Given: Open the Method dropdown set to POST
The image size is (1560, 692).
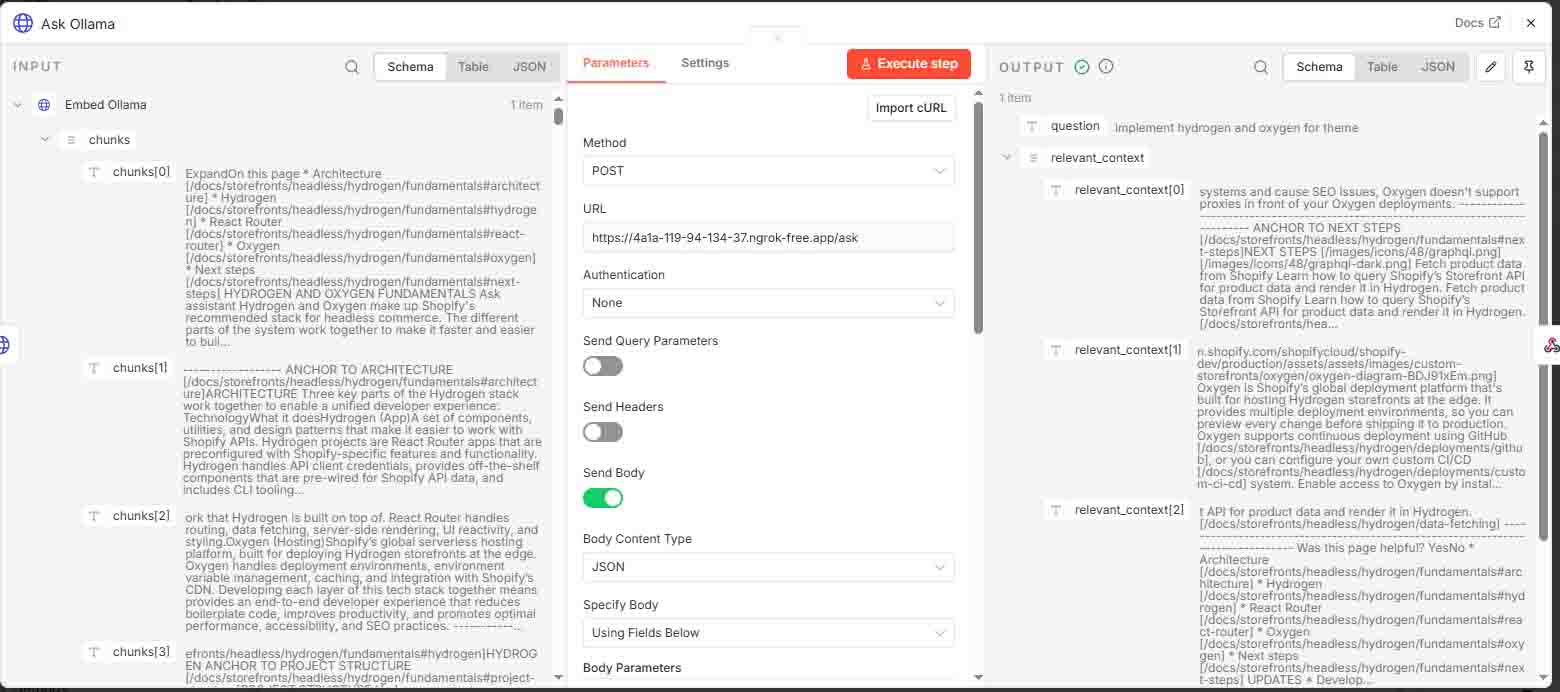Looking at the screenshot, I should point(768,171).
